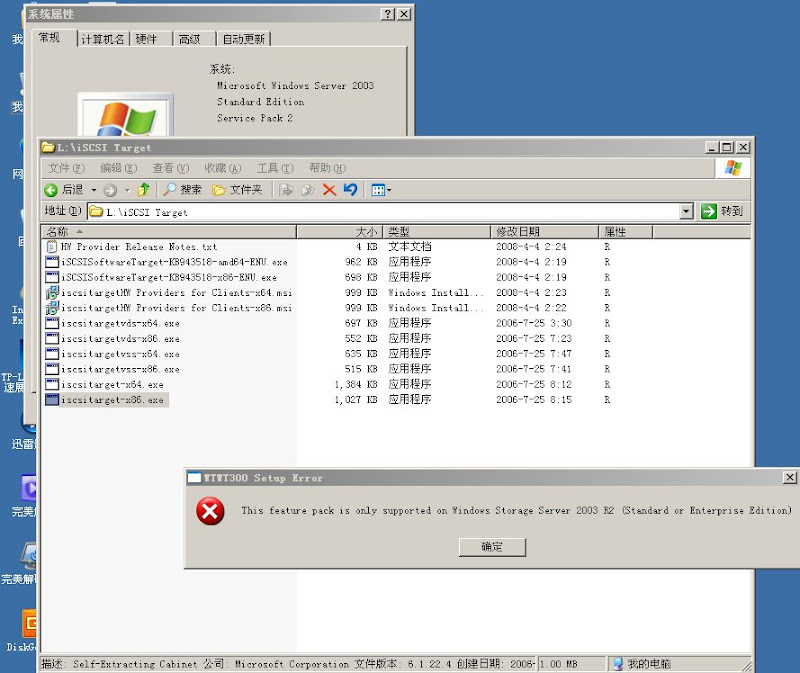Expand the Forward button history dropdown arrow
800x673 pixels.
127,190
